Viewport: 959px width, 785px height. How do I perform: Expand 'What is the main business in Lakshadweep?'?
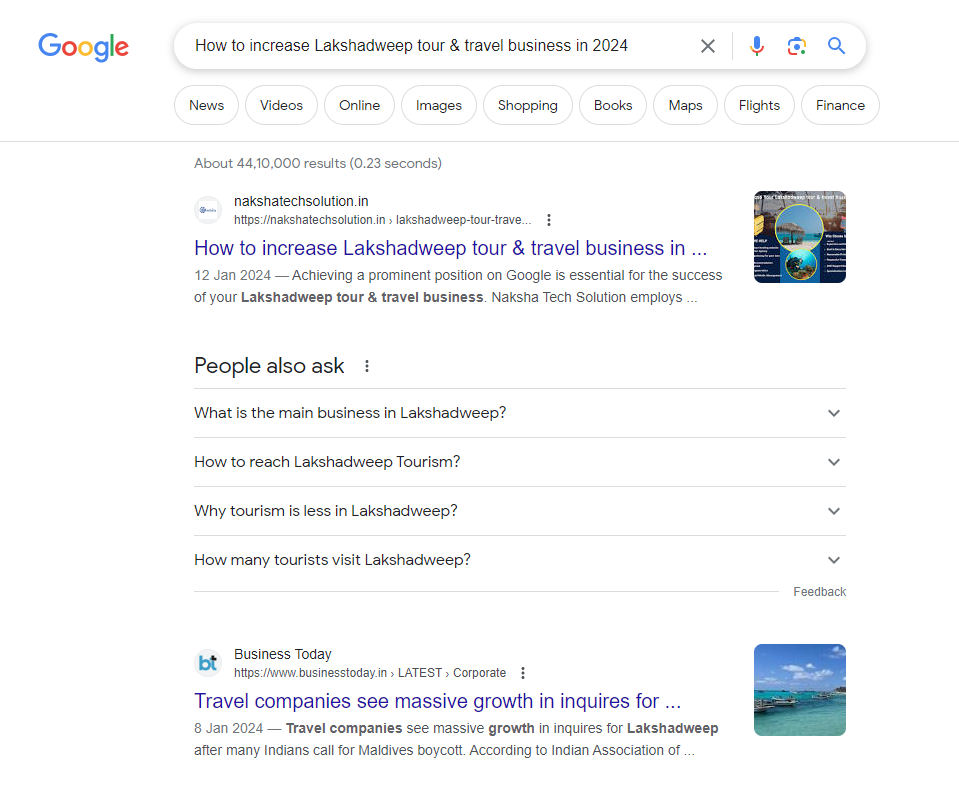tap(520, 413)
